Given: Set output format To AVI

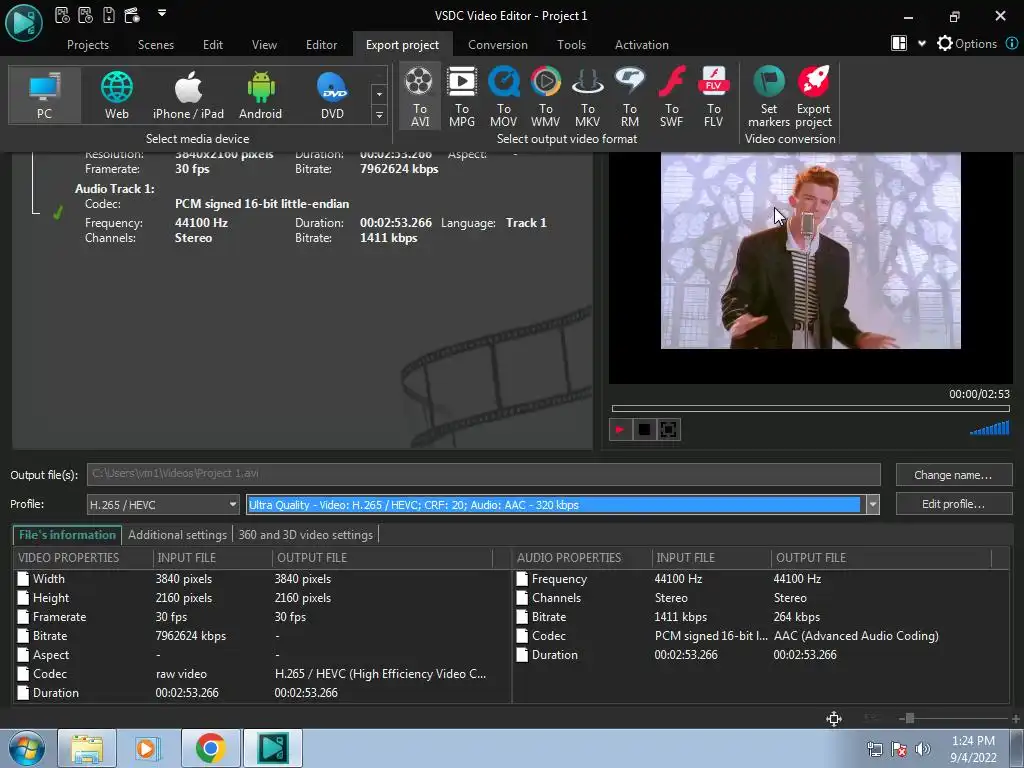Looking at the screenshot, I should (419, 97).
